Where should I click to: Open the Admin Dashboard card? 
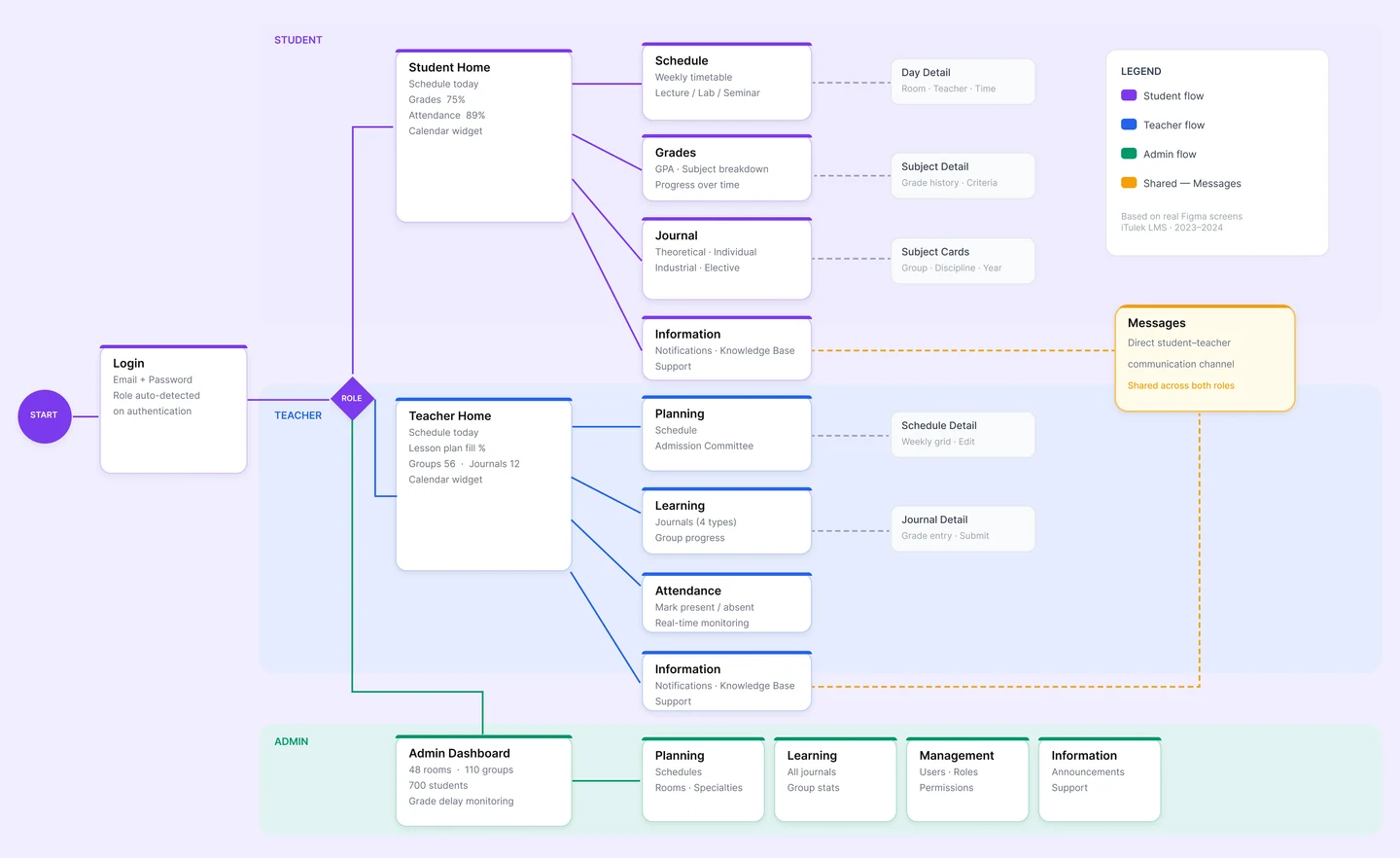(x=483, y=780)
